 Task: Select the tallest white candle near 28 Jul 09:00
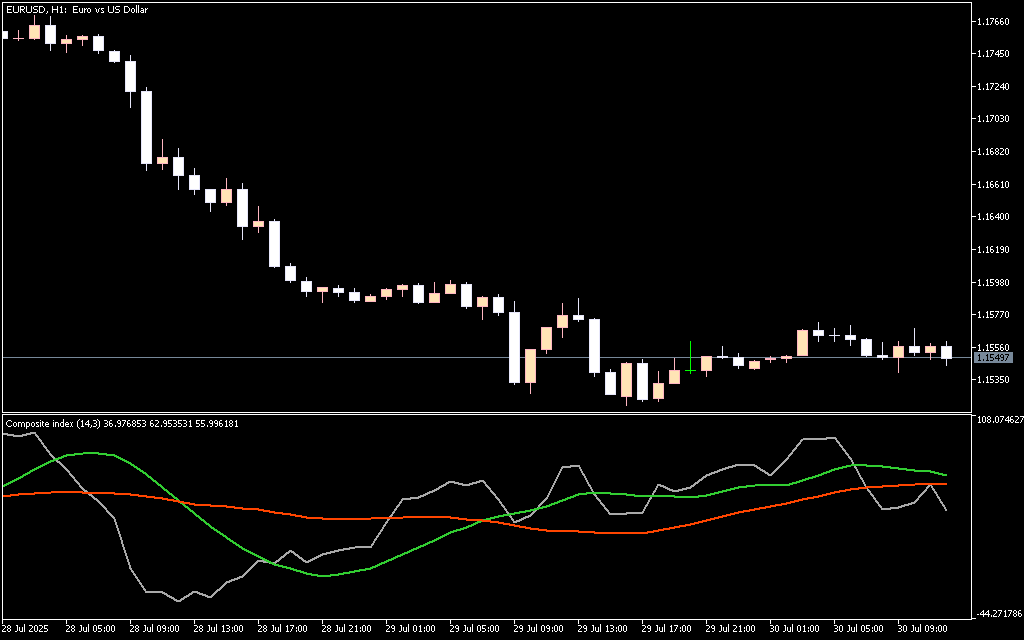coord(146,126)
